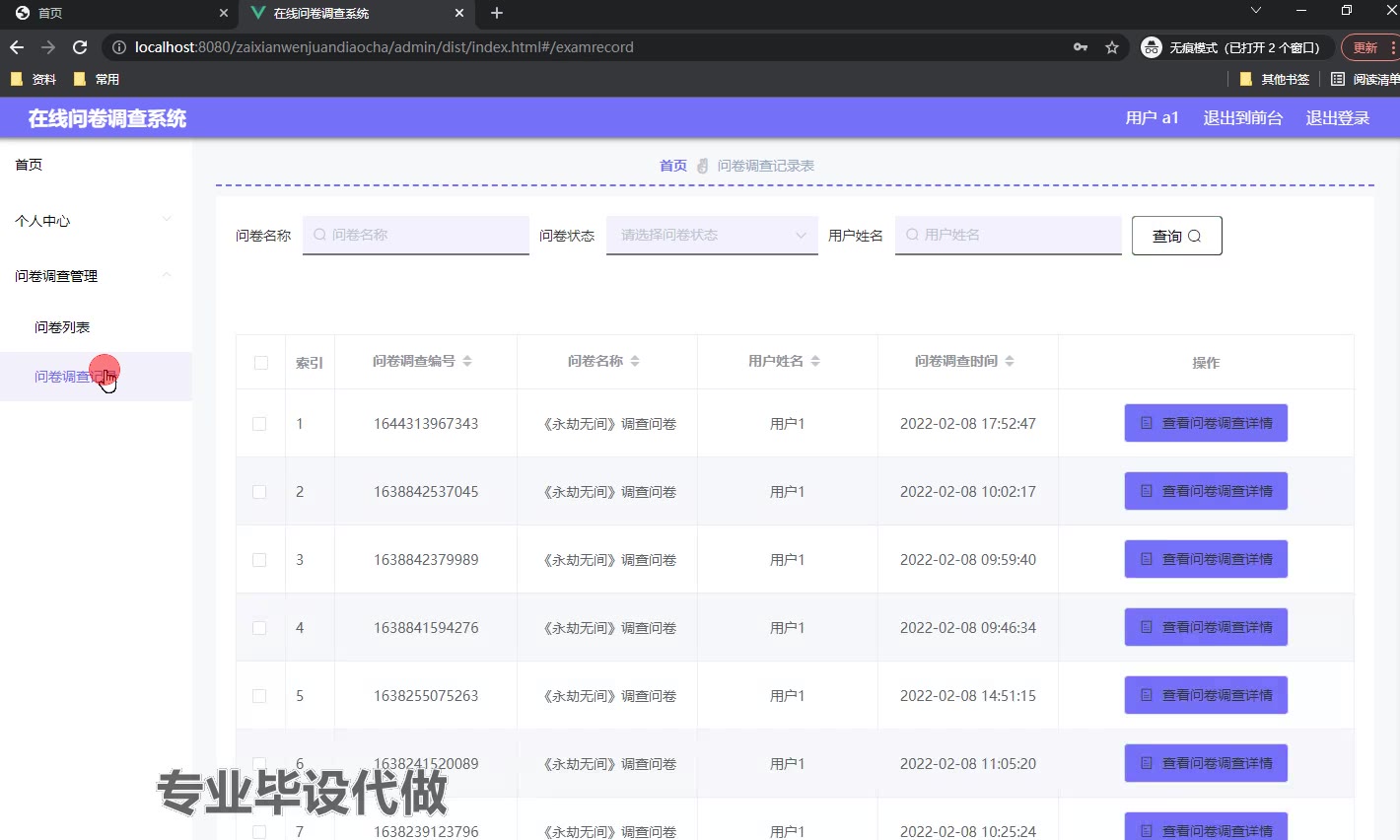Image resolution: width=1400 pixels, height=840 pixels.
Task: Select 问卷列表 in the sidebar
Action: coord(62,327)
